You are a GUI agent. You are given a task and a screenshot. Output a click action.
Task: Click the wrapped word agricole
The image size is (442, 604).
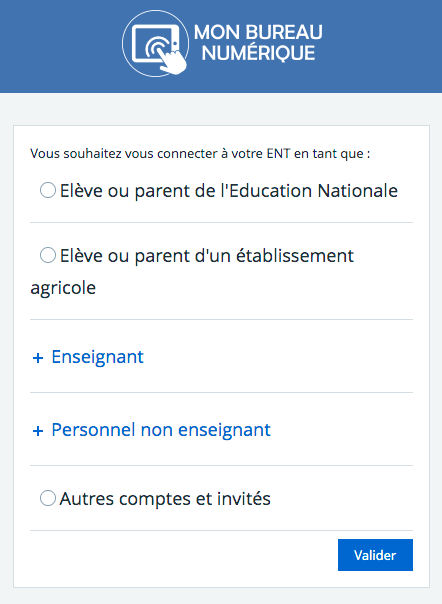click(x=63, y=288)
